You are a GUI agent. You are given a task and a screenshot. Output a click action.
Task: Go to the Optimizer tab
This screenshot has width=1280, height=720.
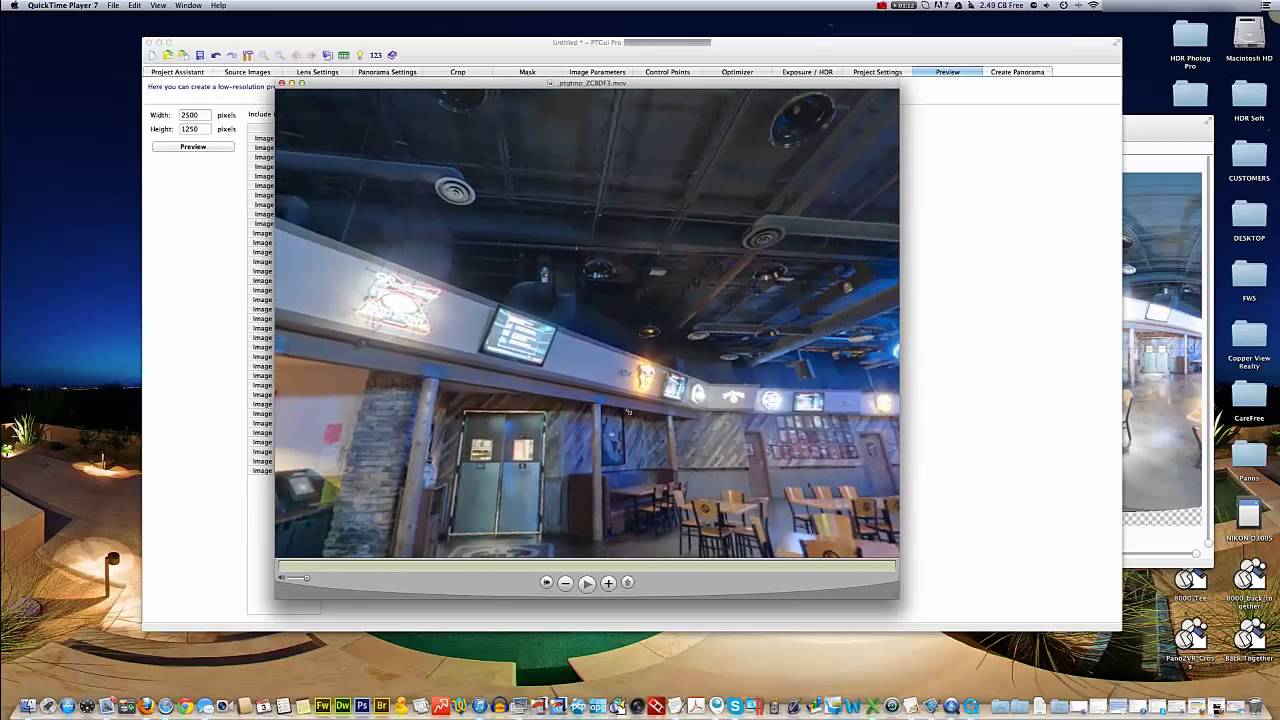pos(737,72)
